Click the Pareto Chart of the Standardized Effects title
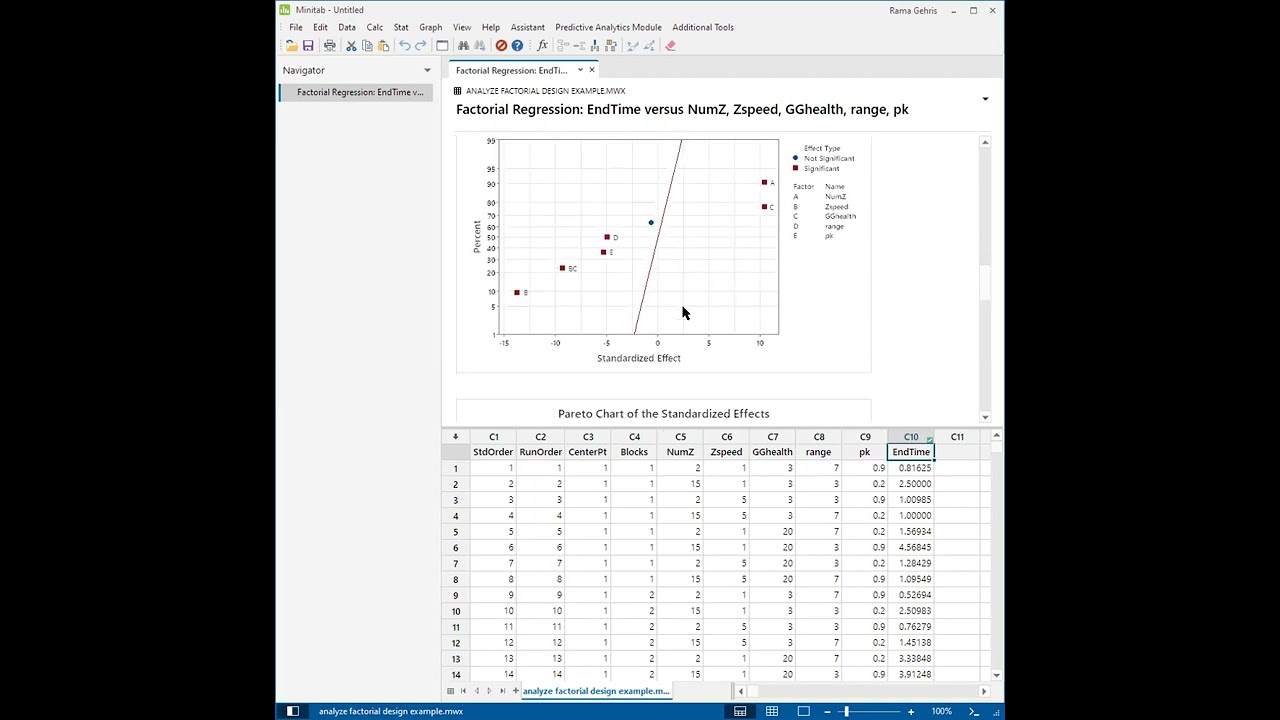 coord(663,414)
